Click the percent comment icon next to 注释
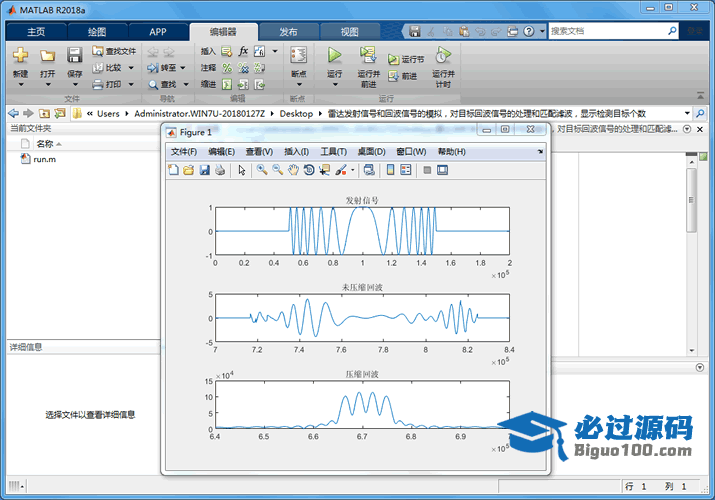This screenshot has height=500, width=715. point(227,68)
